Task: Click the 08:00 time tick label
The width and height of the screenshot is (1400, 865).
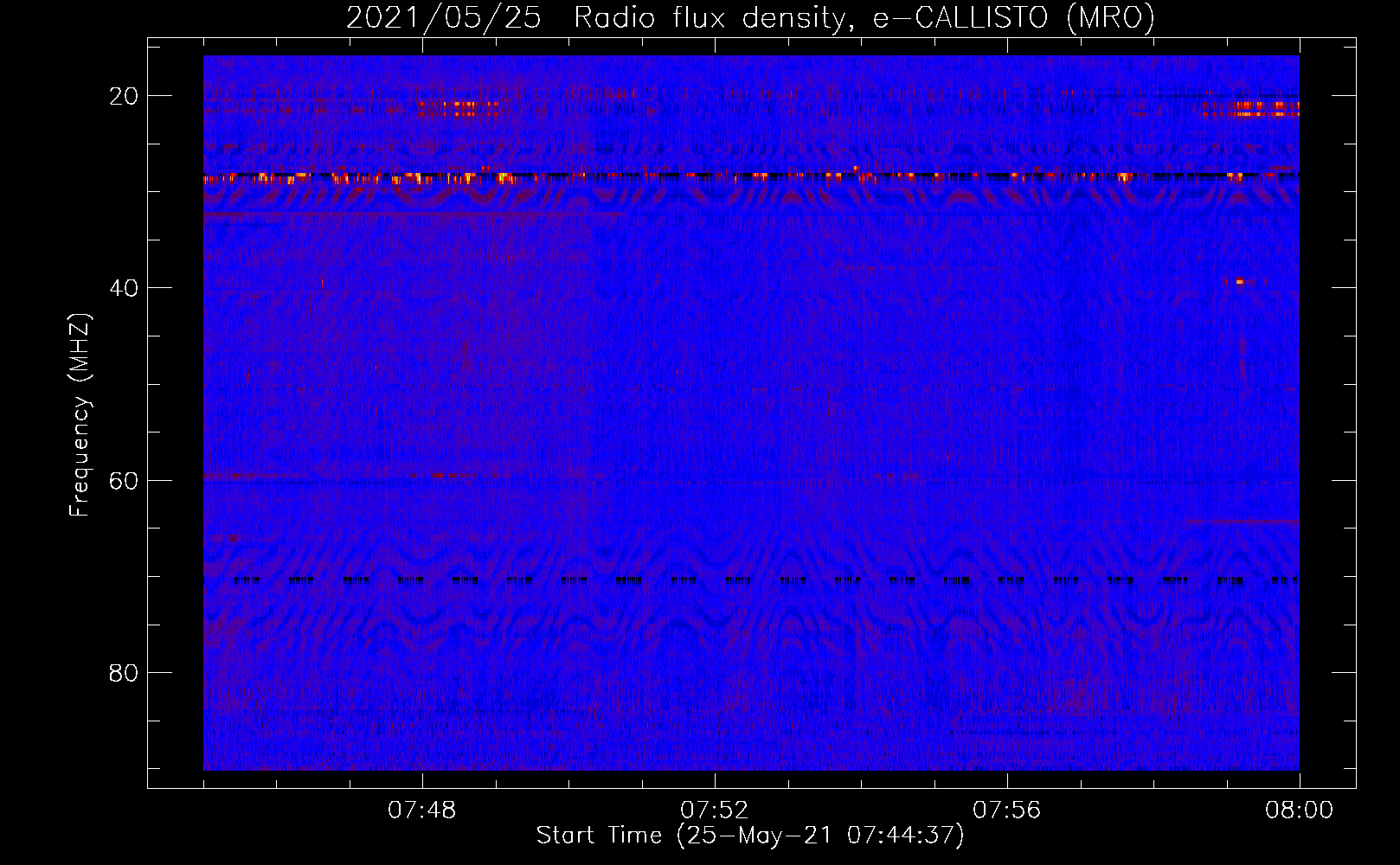Action: point(1299,811)
